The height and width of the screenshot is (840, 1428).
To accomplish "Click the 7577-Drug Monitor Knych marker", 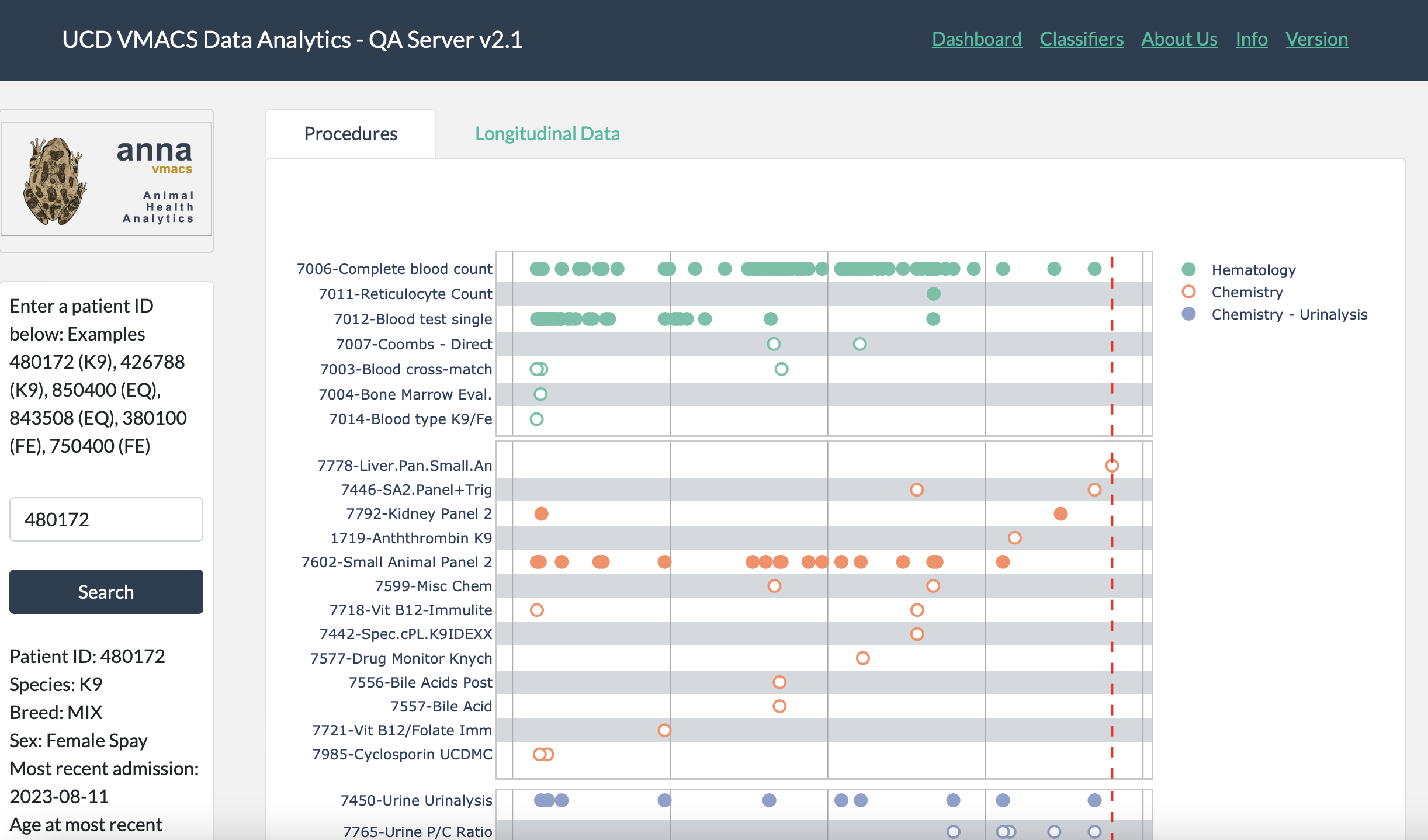I will [862, 658].
